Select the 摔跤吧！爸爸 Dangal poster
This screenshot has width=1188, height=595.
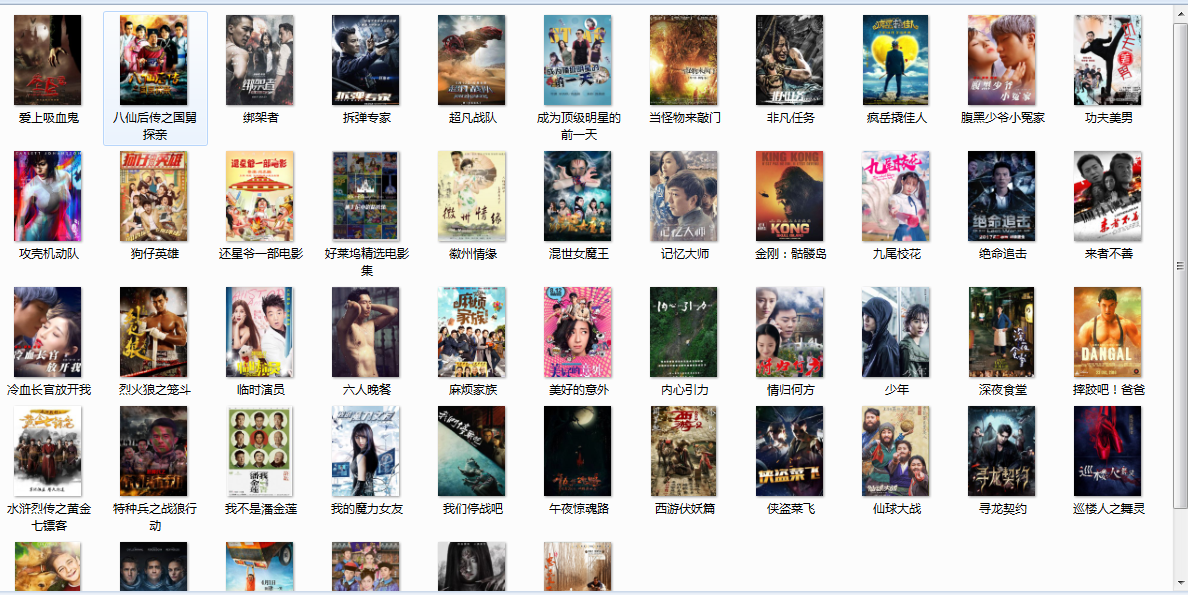[x=1108, y=332]
